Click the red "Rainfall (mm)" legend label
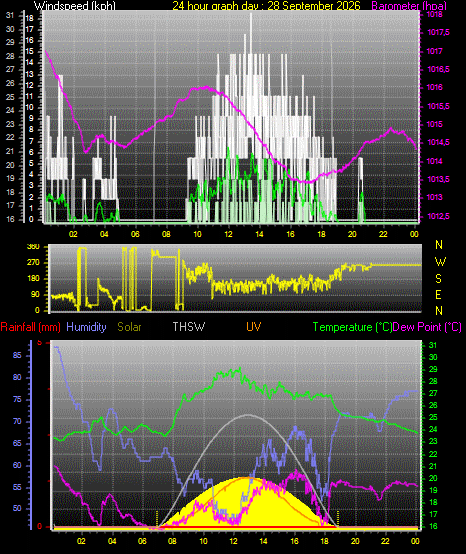The height and width of the screenshot is (554, 466). click(x=30, y=327)
